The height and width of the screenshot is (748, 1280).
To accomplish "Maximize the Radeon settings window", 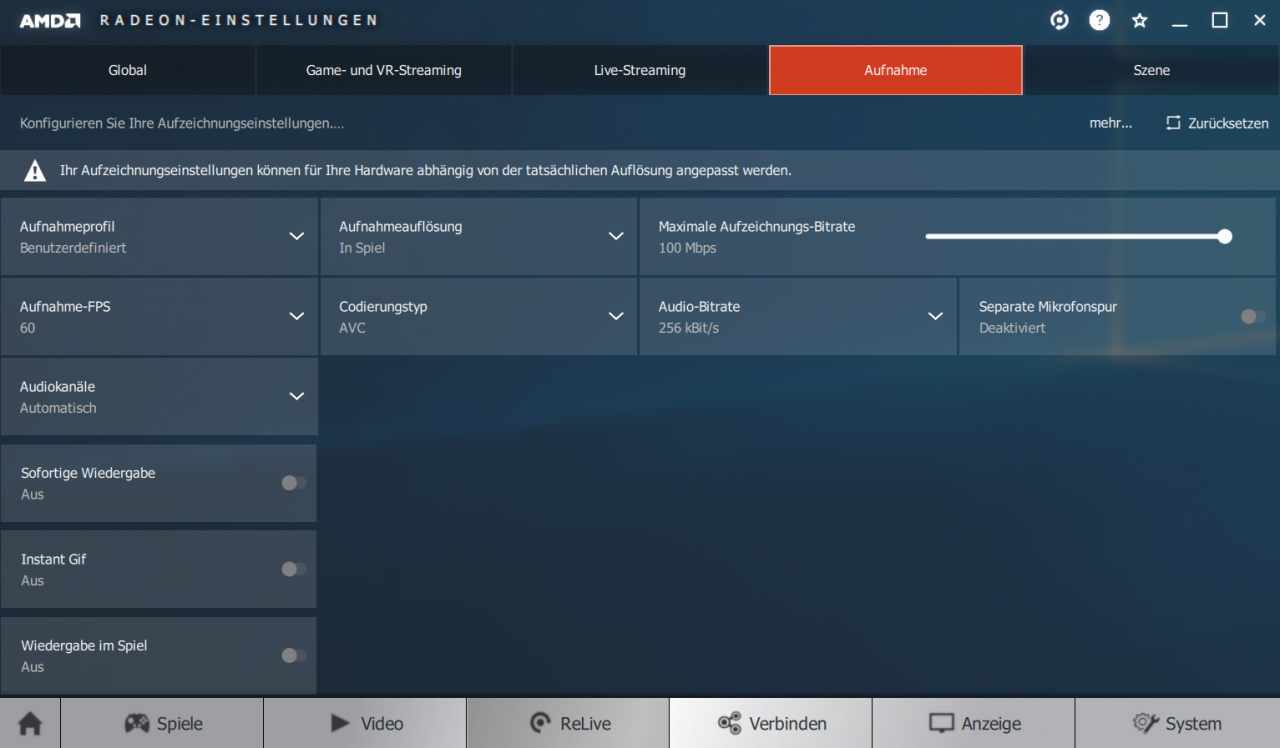I will [x=1220, y=20].
